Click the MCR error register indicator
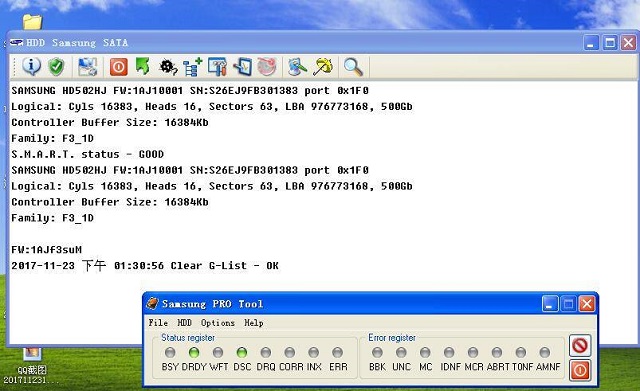 [x=473, y=352]
